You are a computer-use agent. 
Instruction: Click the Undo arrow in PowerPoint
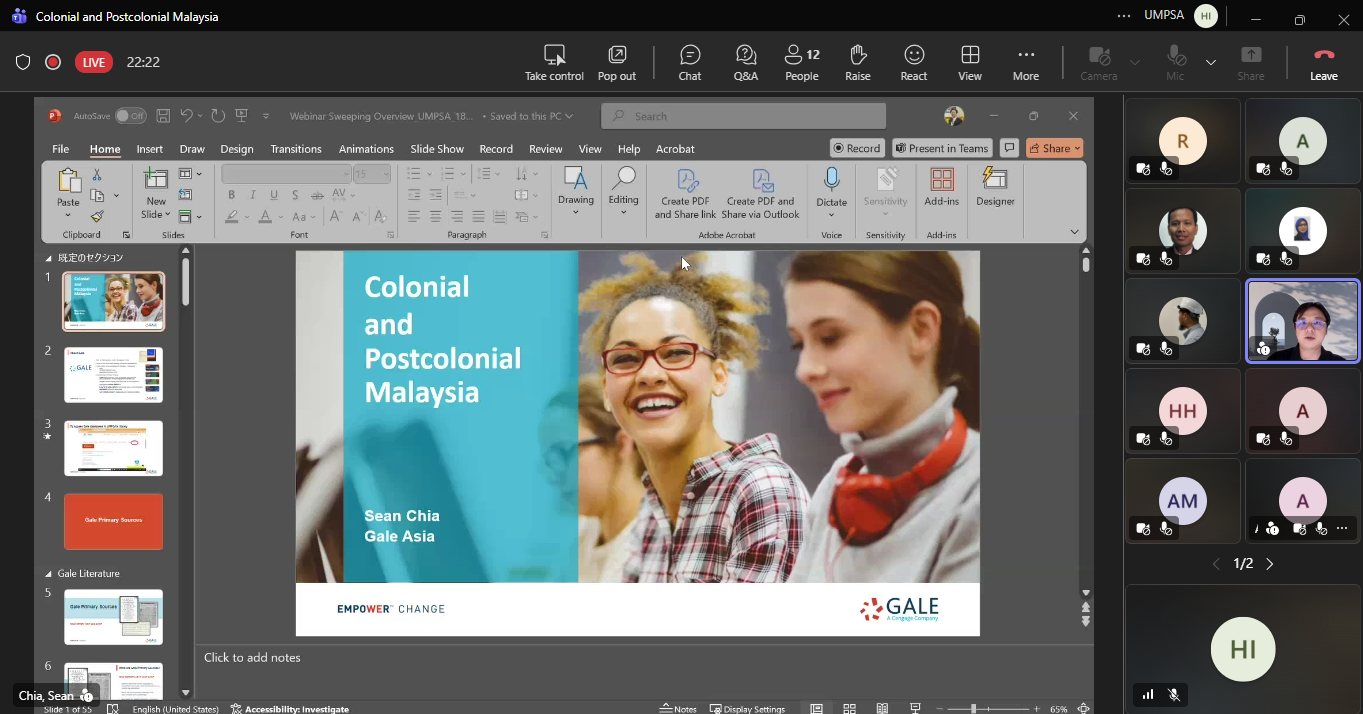(x=186, y=116)
